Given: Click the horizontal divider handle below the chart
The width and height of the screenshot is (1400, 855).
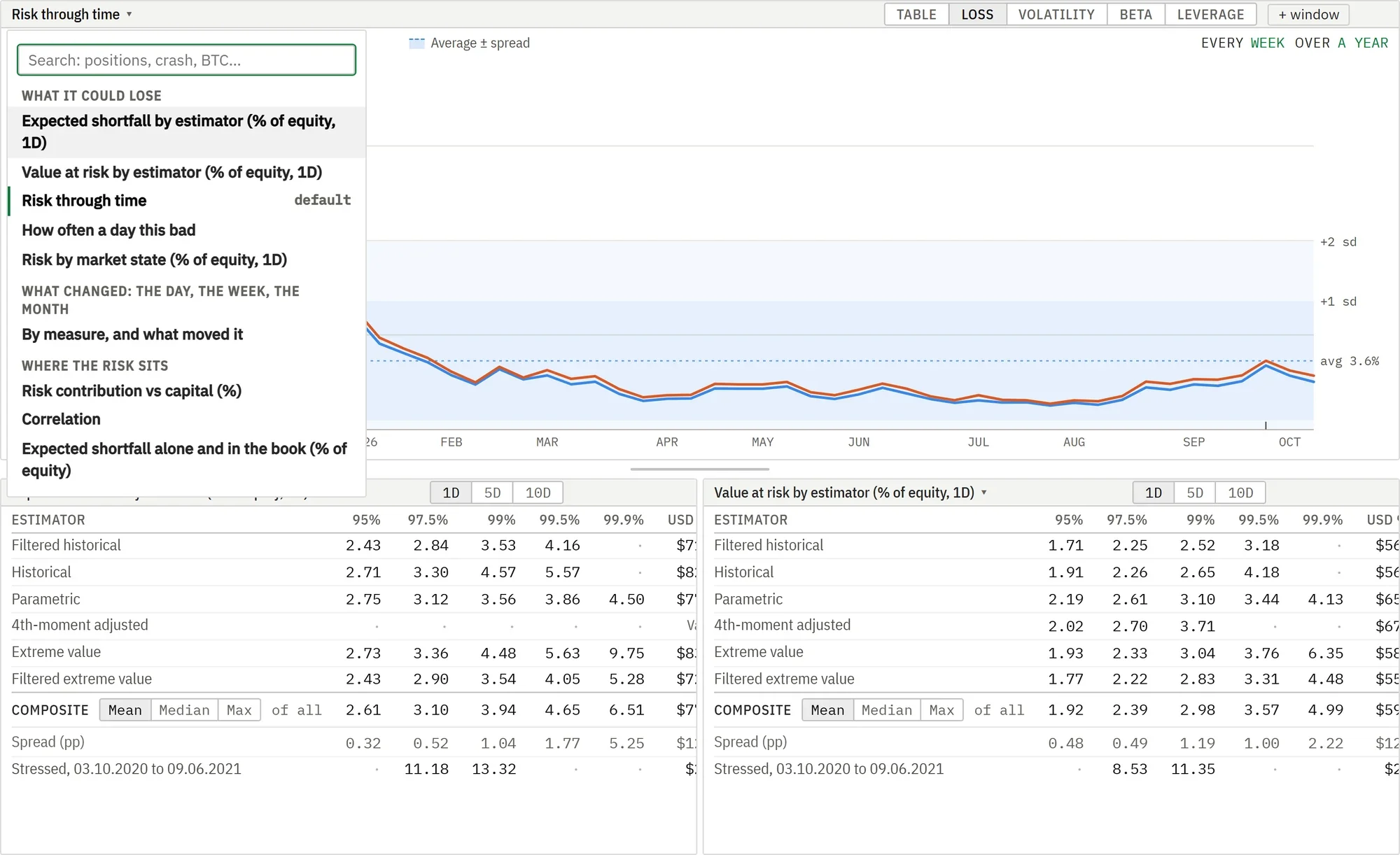Looking at the screenshot, I should [699, 469].
